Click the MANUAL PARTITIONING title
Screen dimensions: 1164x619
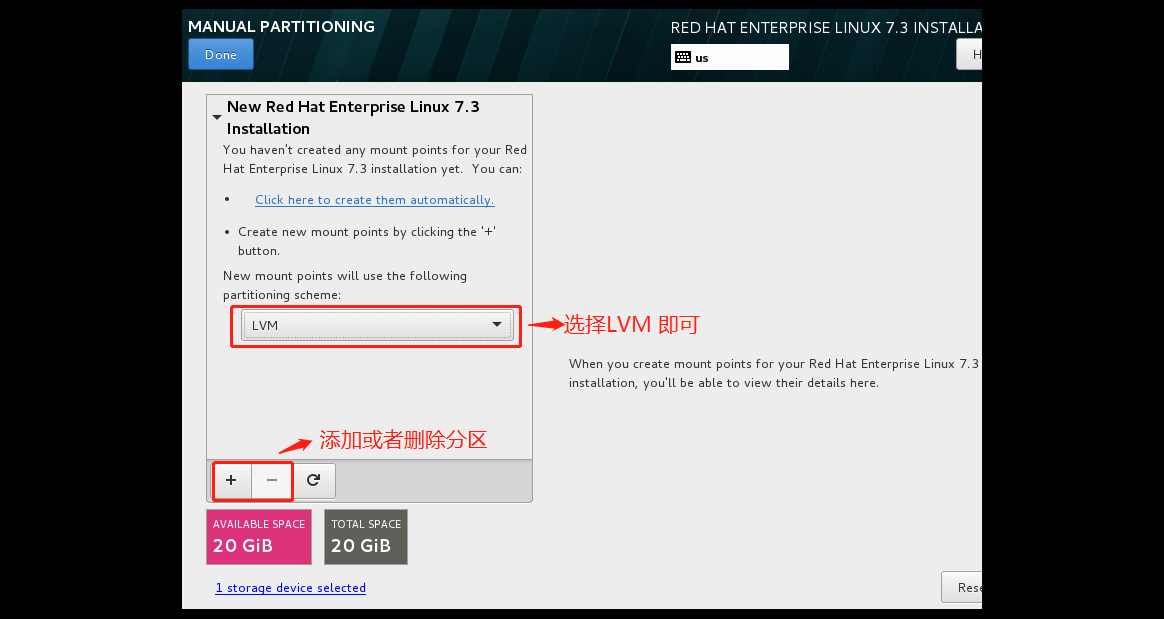click(x=281, y=27)
